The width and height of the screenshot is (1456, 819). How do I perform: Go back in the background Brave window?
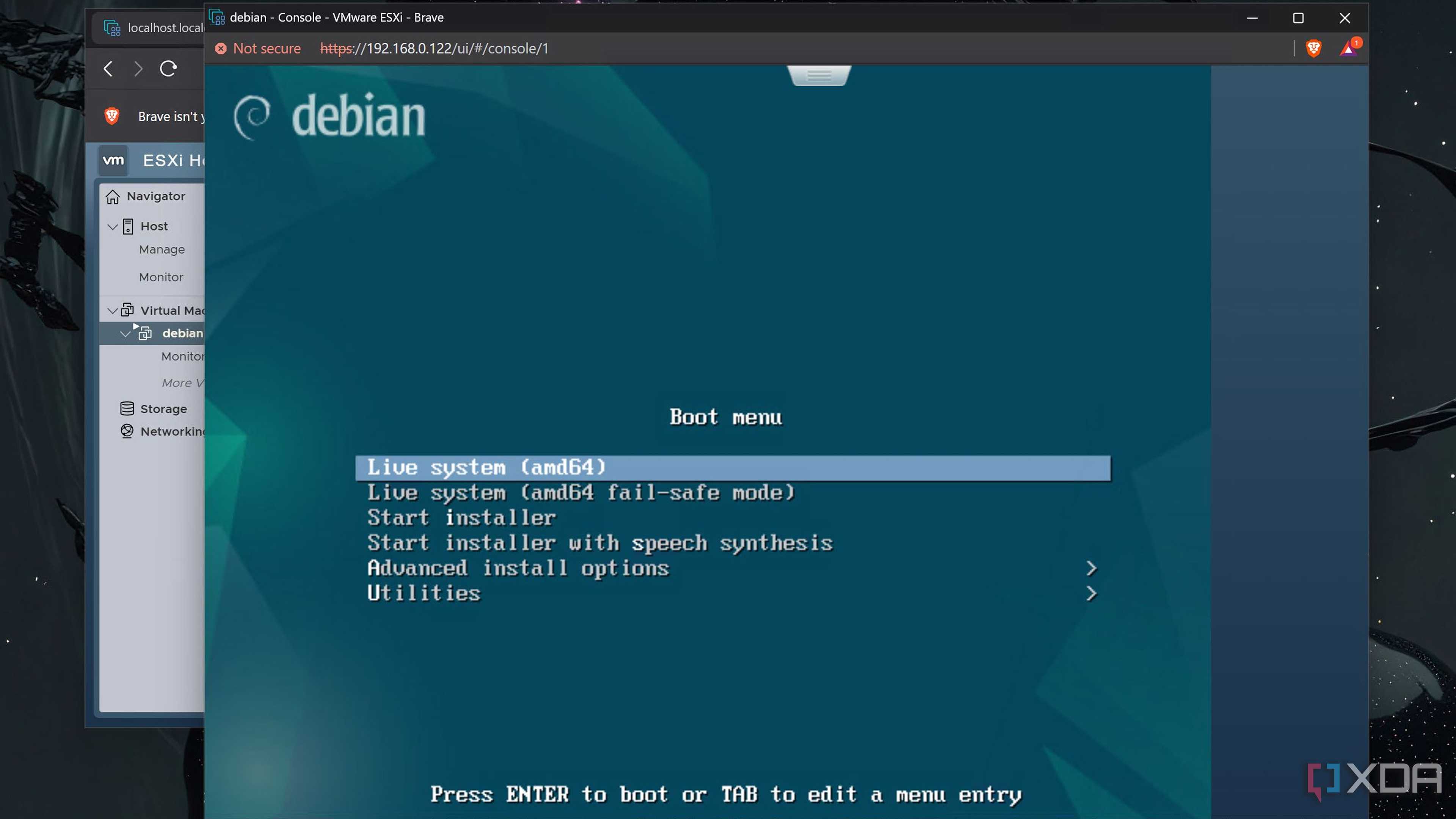108,69
